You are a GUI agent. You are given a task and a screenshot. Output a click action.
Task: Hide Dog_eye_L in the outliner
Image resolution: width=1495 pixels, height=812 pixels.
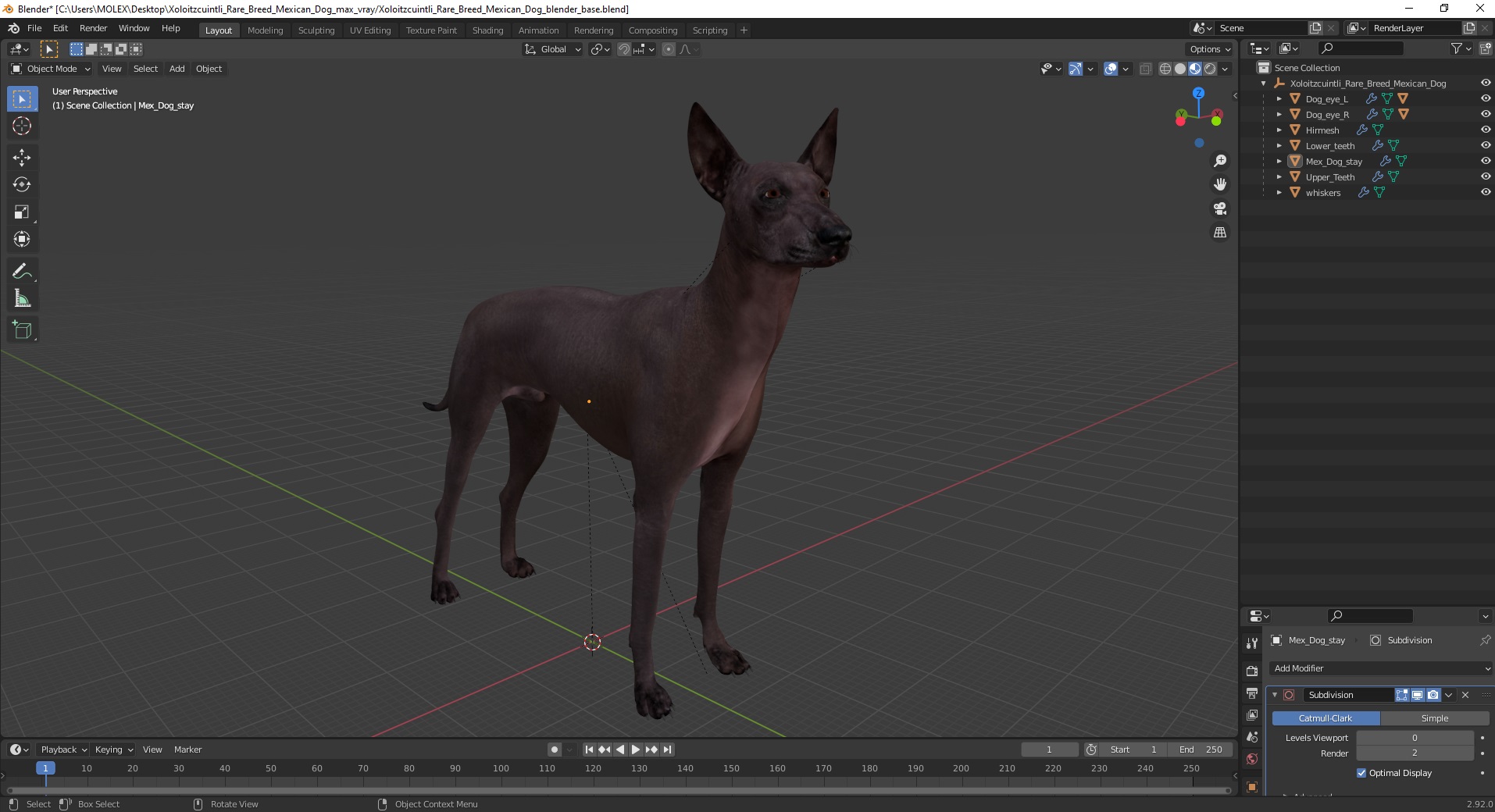pos(1486,98)
